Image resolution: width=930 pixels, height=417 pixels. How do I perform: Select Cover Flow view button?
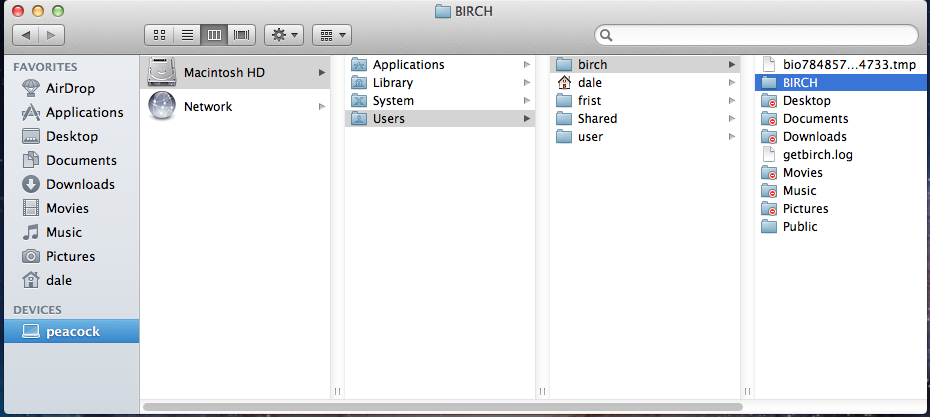[241, 35]
